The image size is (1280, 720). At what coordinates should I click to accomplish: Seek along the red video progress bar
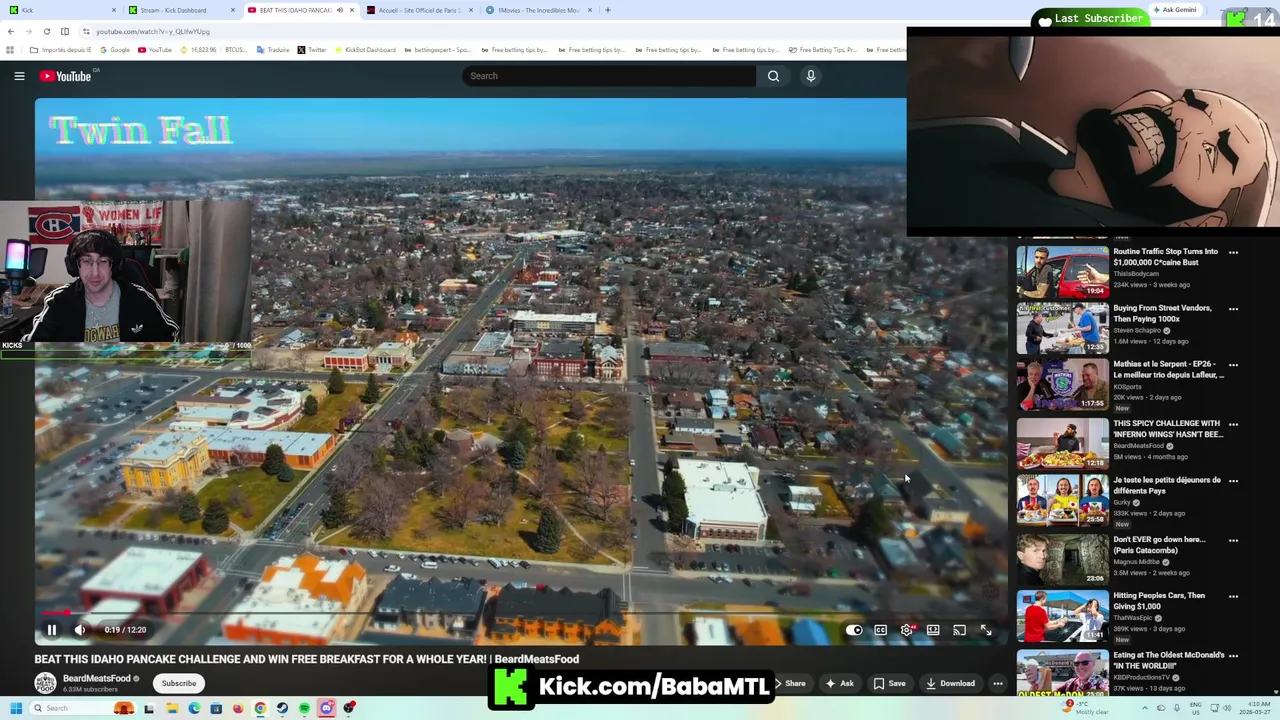pyautogui.click(x=520, y=613)
